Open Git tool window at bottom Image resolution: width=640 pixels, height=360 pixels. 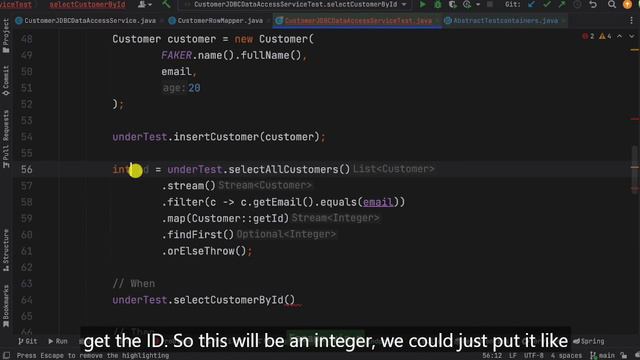point(28,341)
